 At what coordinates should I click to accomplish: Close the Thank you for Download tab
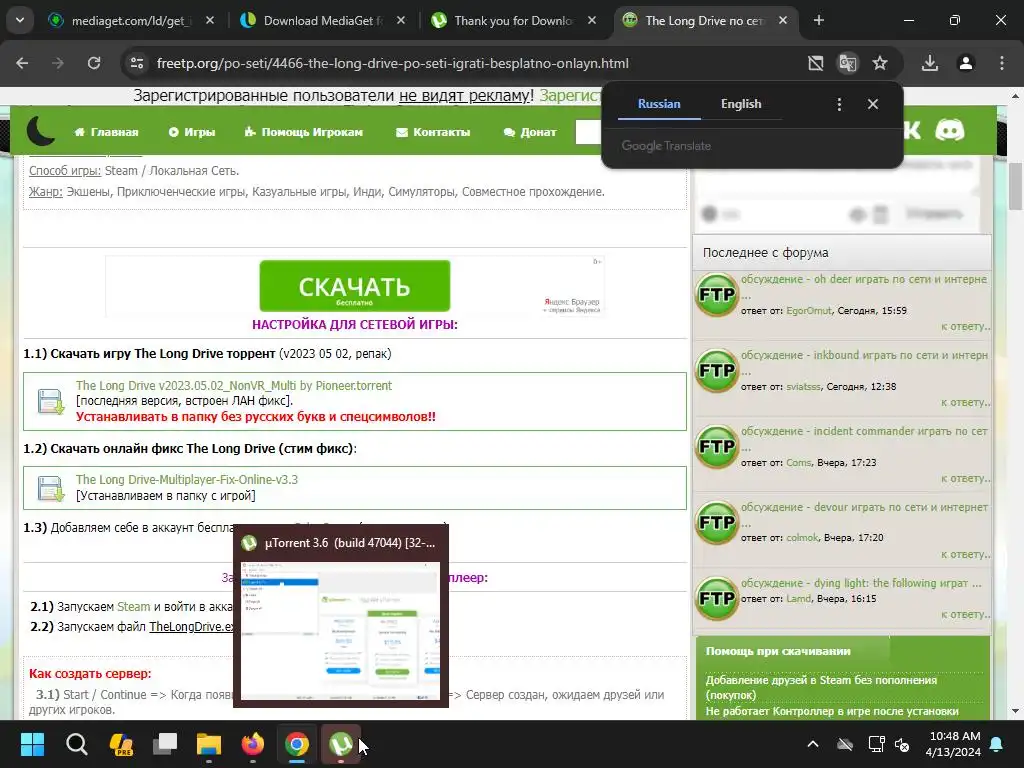click(592, 21)
